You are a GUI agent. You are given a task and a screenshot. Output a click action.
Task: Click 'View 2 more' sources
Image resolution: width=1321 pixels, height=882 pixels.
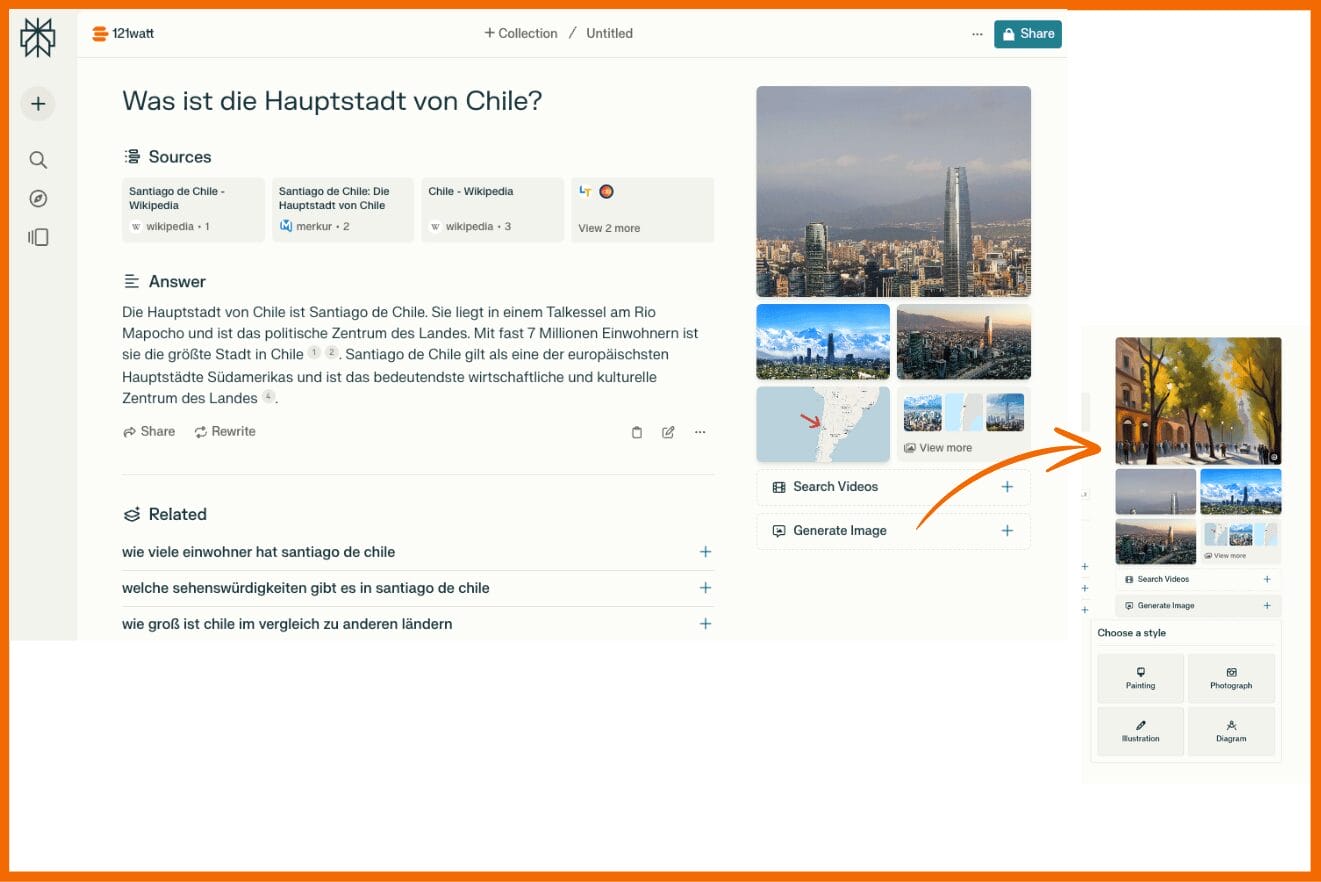(x=609, y=228)
